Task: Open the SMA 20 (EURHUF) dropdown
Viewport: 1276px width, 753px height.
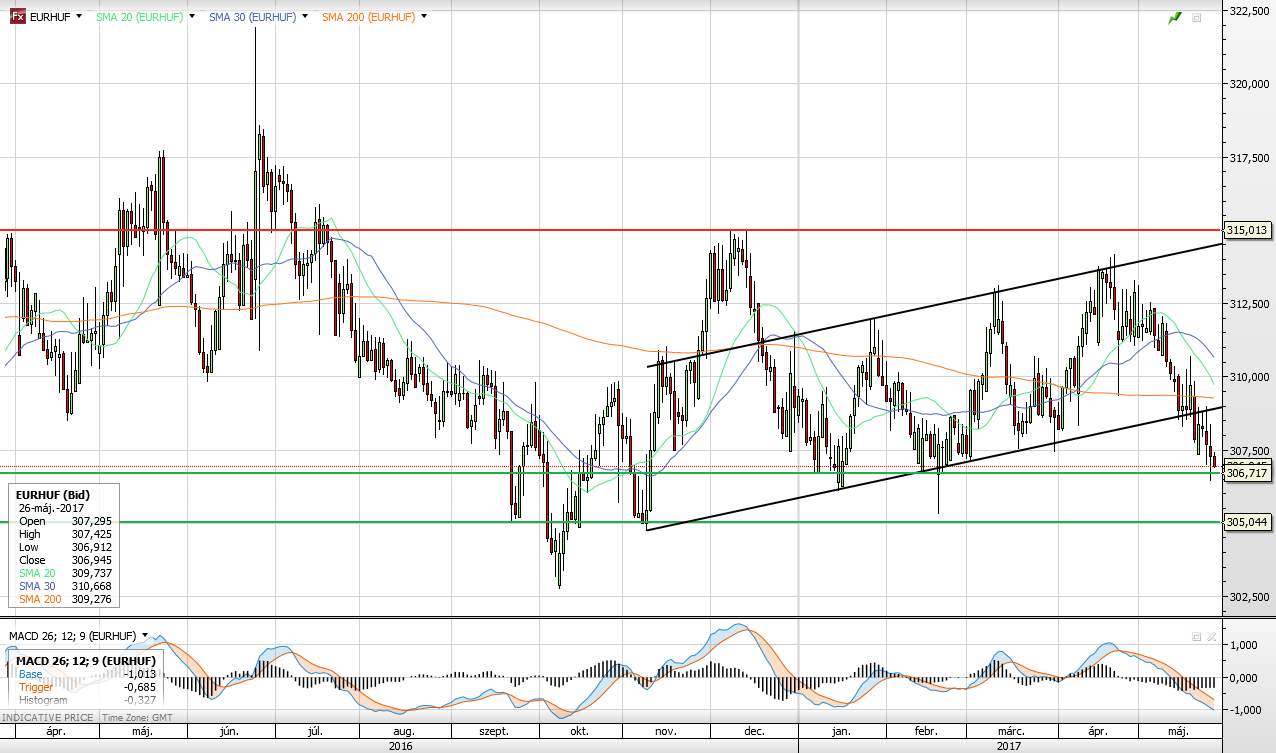Action: pyautogui.click(x=193, y=17)
